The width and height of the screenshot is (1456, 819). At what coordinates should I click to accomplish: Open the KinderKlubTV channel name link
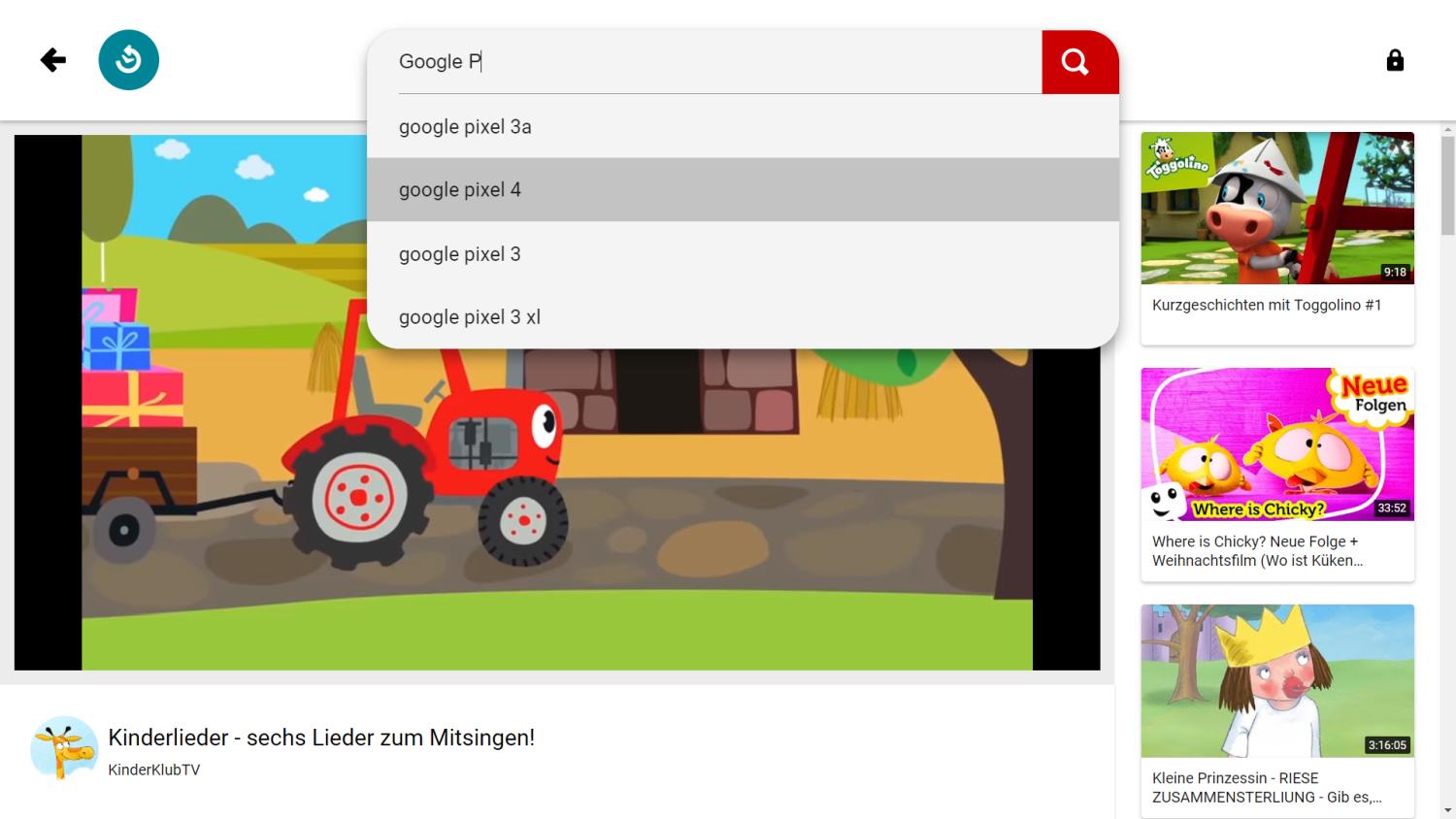coord(154,770)
